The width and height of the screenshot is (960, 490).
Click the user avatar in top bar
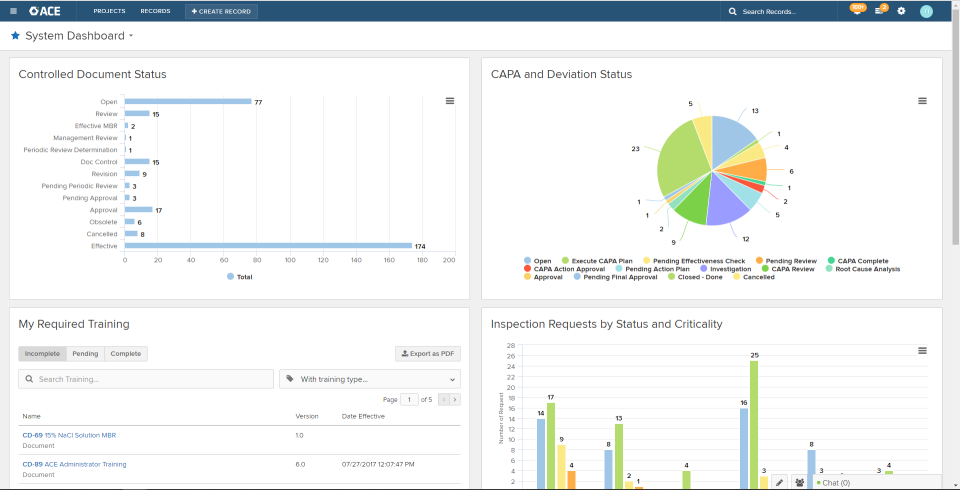[x=926, y=11]
